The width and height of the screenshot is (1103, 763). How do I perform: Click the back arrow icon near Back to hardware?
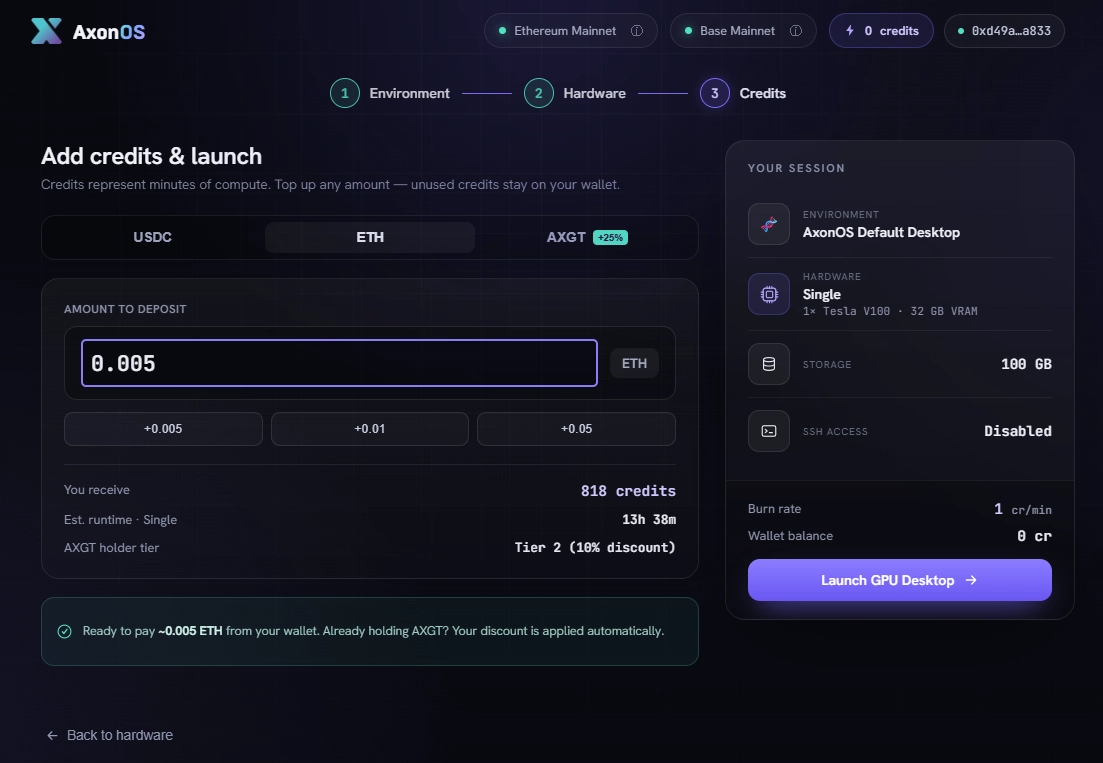(x=52, y=736)
